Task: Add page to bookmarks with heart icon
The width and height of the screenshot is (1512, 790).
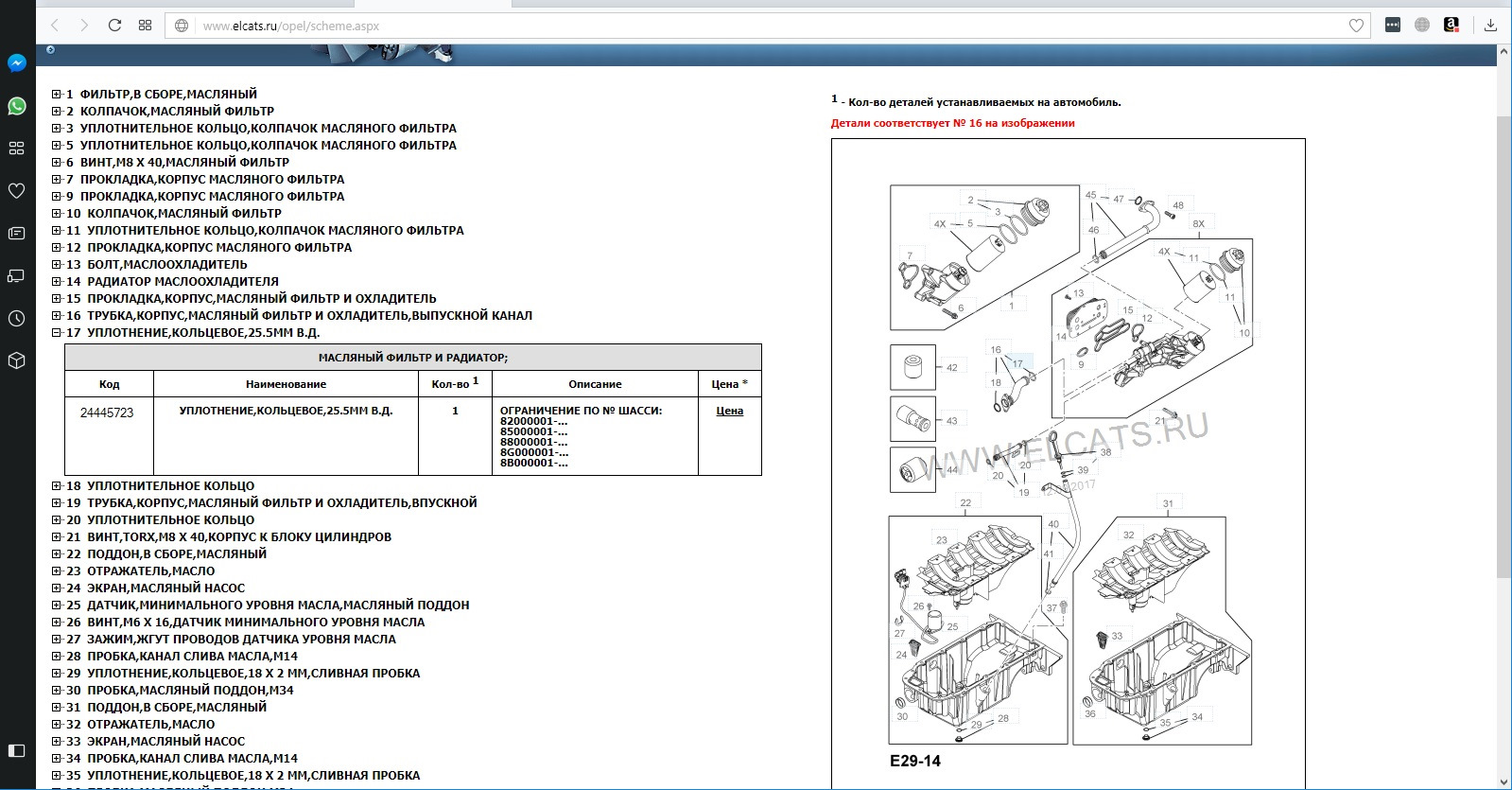Action: 1356,26
